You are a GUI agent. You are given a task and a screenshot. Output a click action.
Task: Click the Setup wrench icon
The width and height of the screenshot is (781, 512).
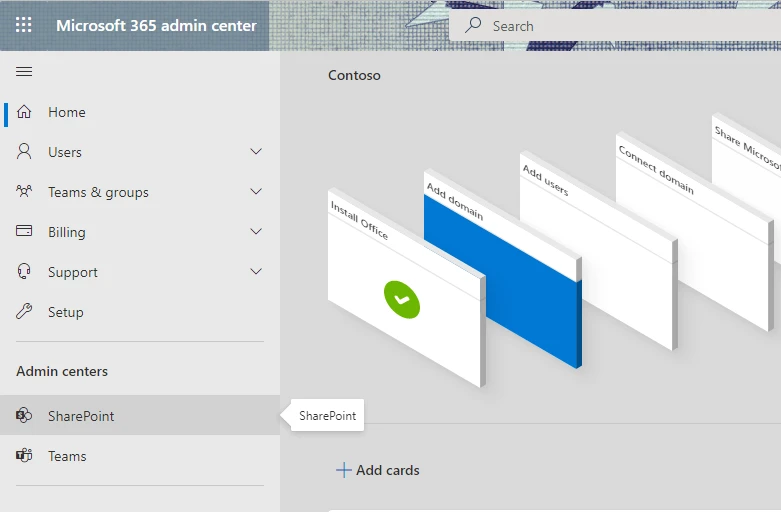(x=24, y=311)
